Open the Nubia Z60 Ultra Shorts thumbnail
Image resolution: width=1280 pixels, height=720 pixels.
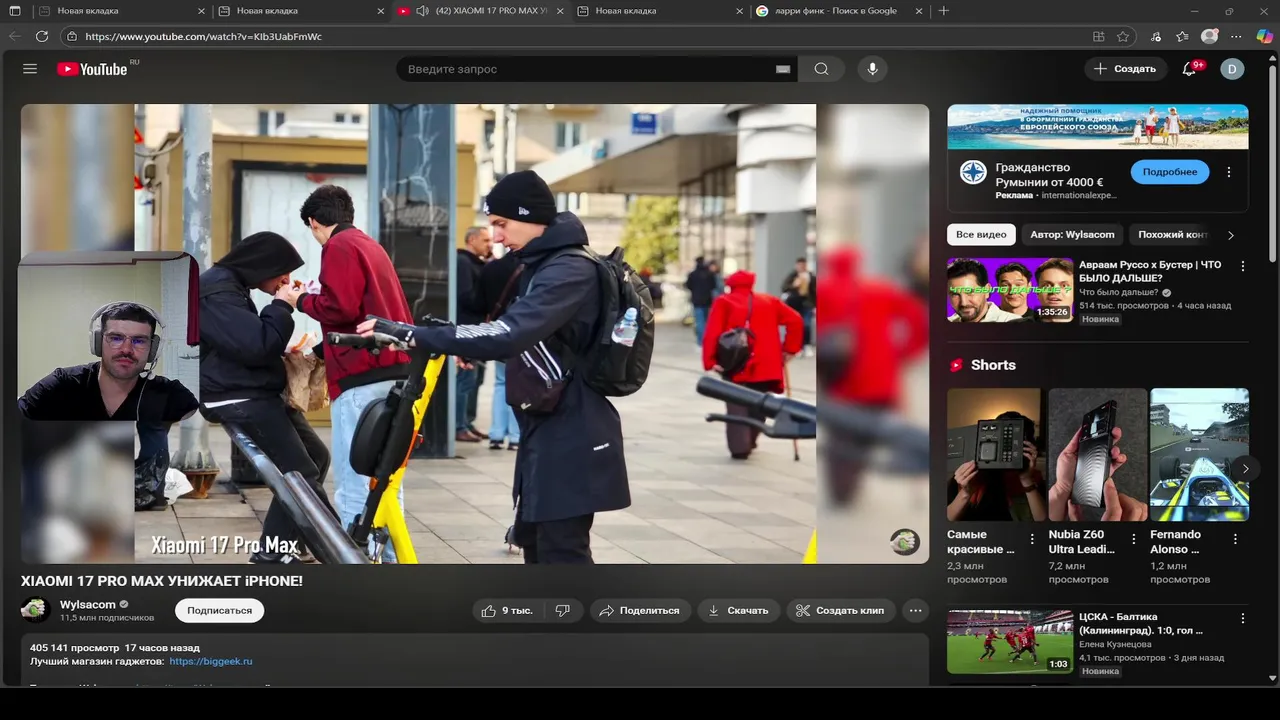(1098, 454)
